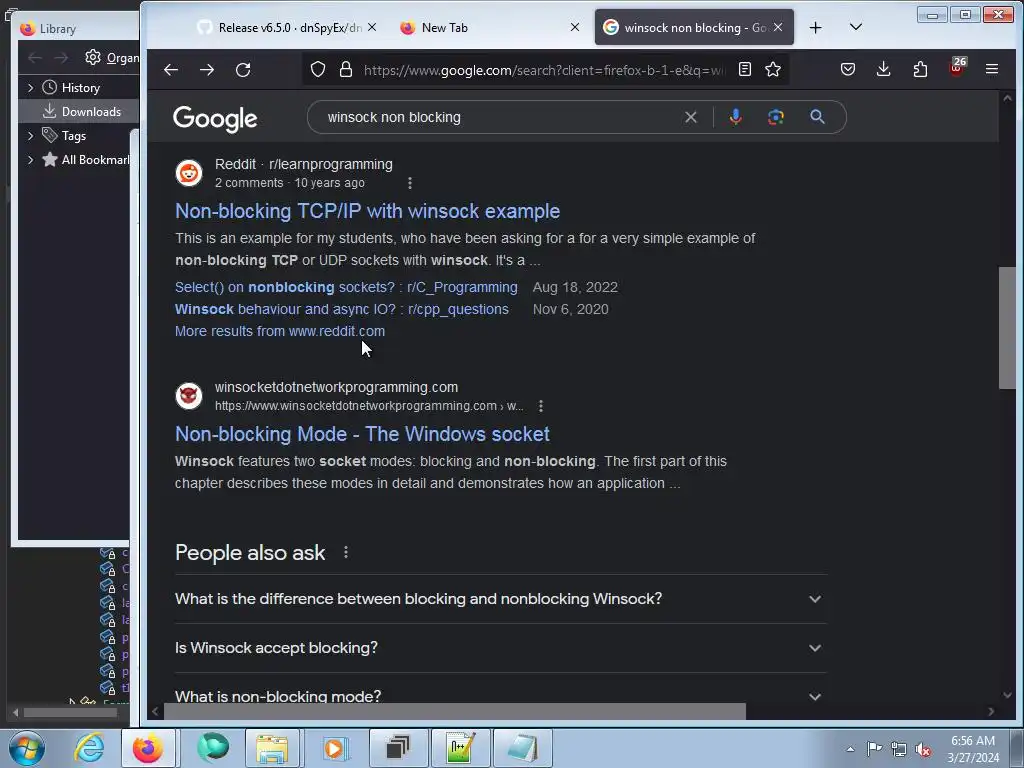1024x768 pixels.
Task: Open a new Firefox tab
Action: 816,27
